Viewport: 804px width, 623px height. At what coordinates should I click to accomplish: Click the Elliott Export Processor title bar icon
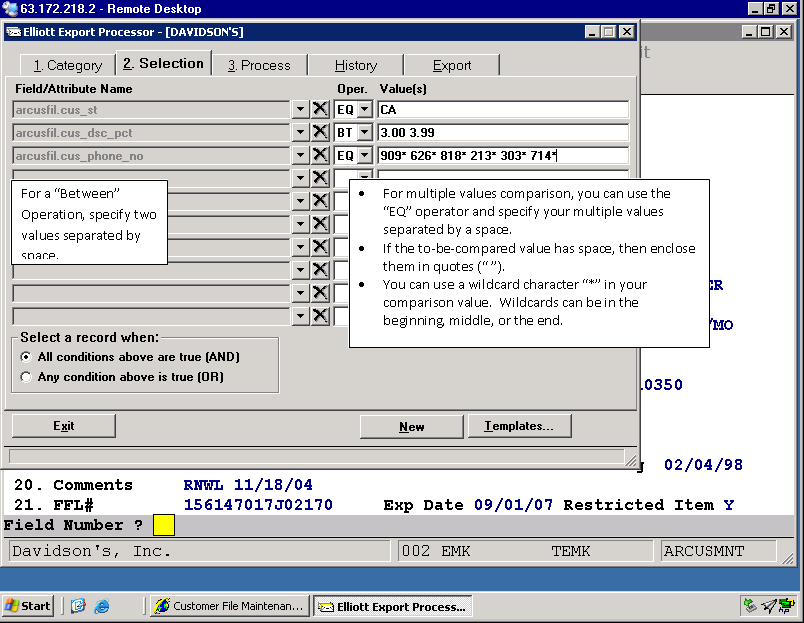tap(13, 32)
